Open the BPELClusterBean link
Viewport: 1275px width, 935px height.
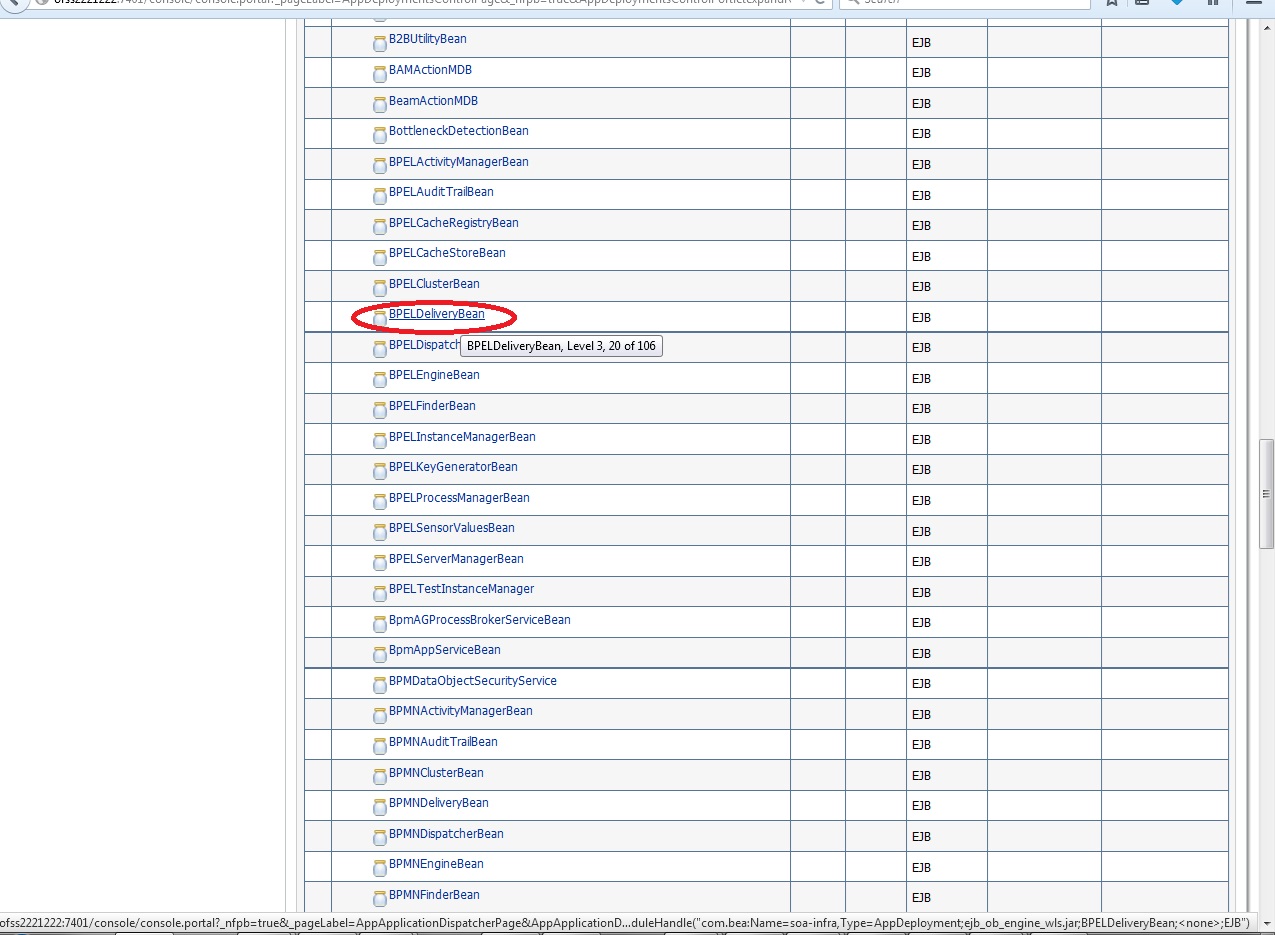click(x=434, y=284)
